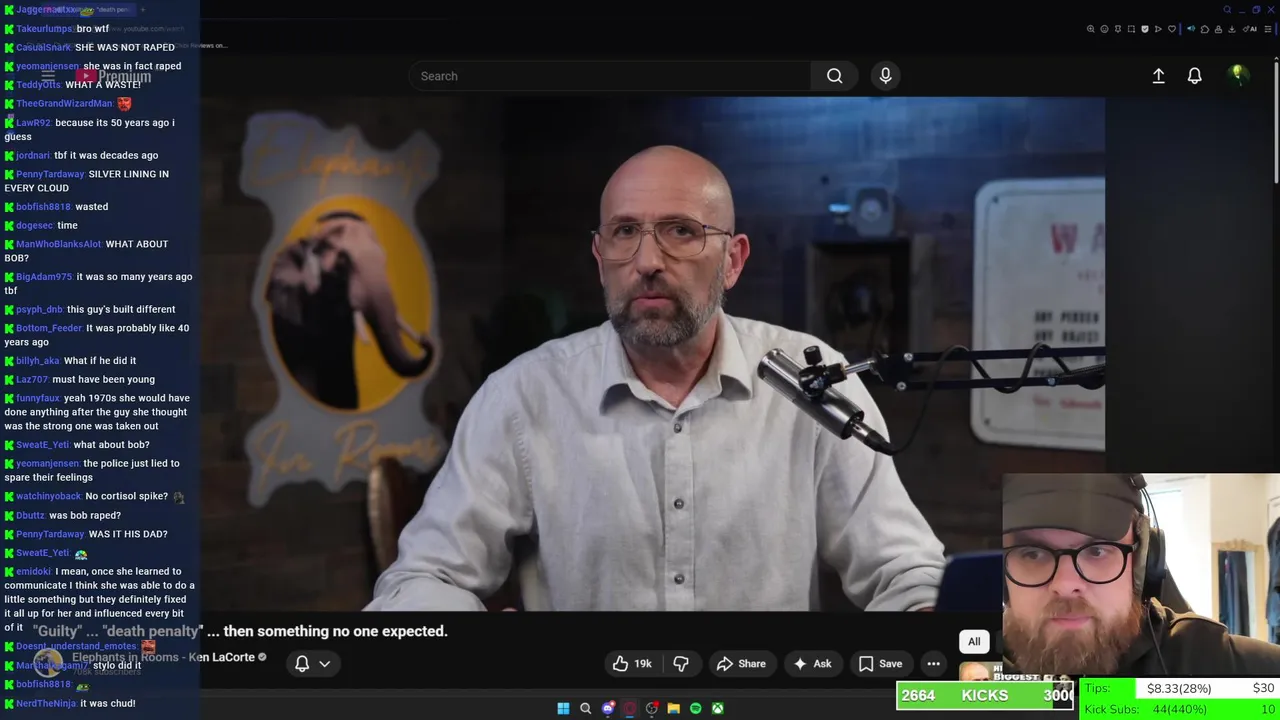This screenshot has width=1280, height=720.
Task: Open Discord from the taskbar
Action: point(607,708)
